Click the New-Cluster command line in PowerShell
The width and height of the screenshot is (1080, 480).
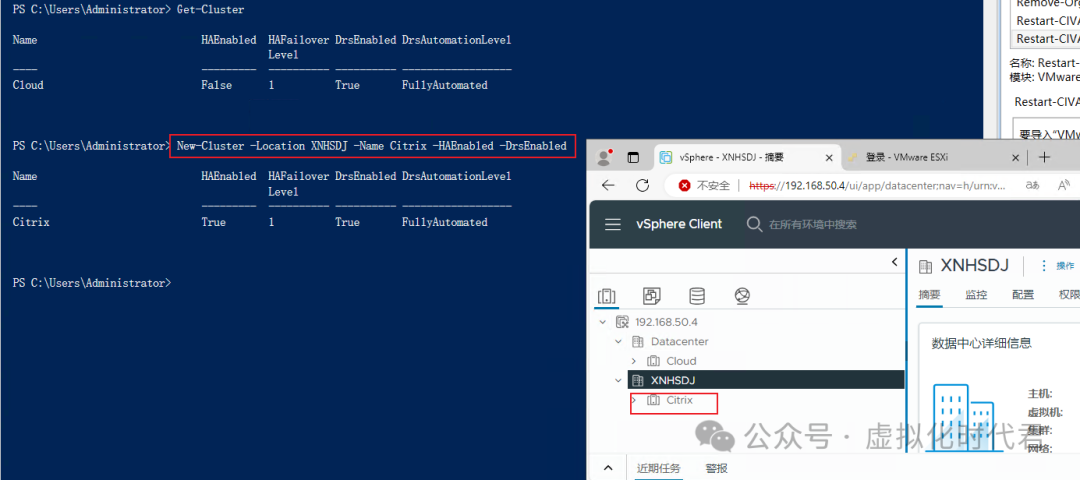372,146
